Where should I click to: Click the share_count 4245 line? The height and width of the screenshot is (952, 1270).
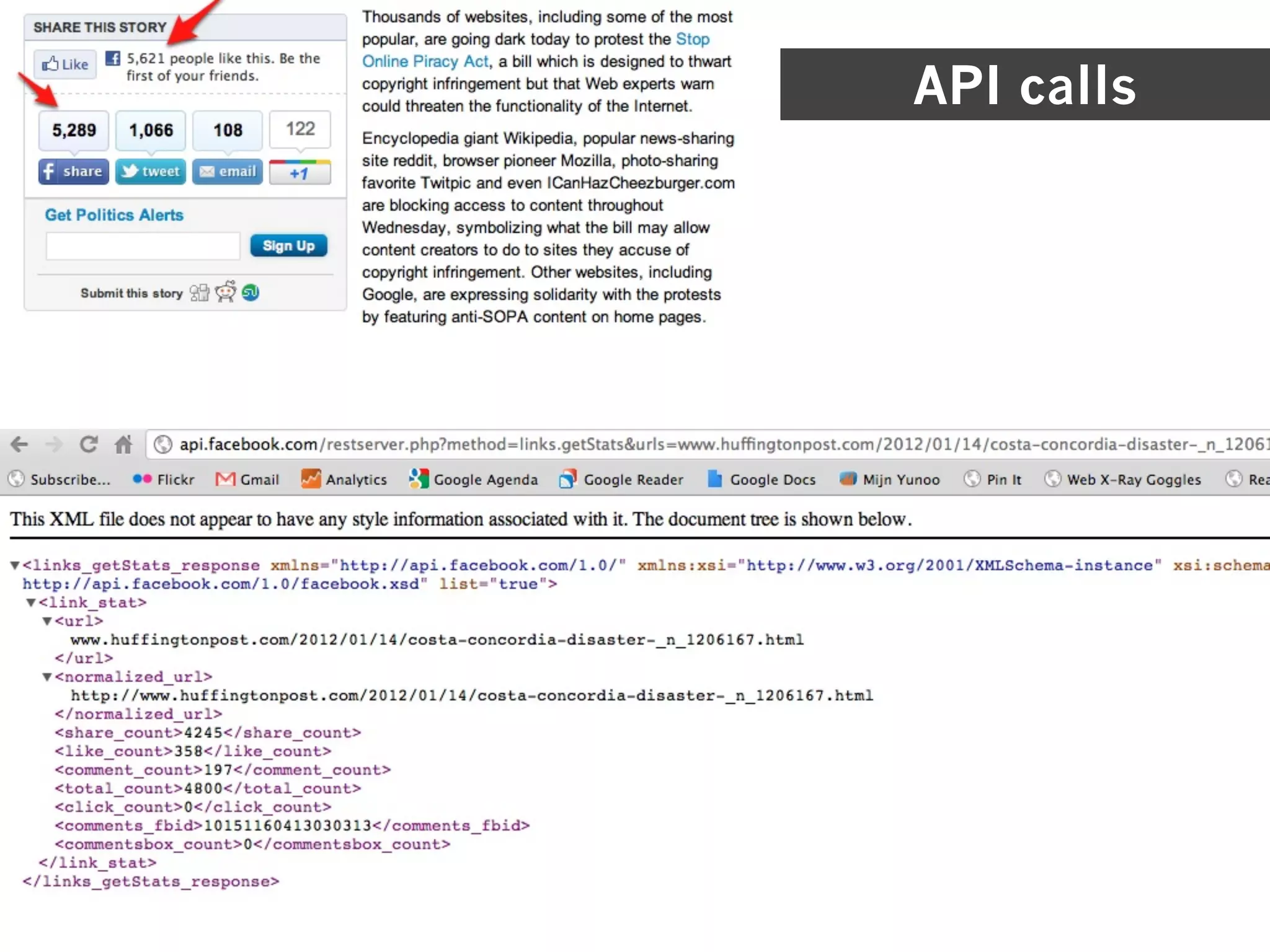pyautogui.click(x=208, y=733)
